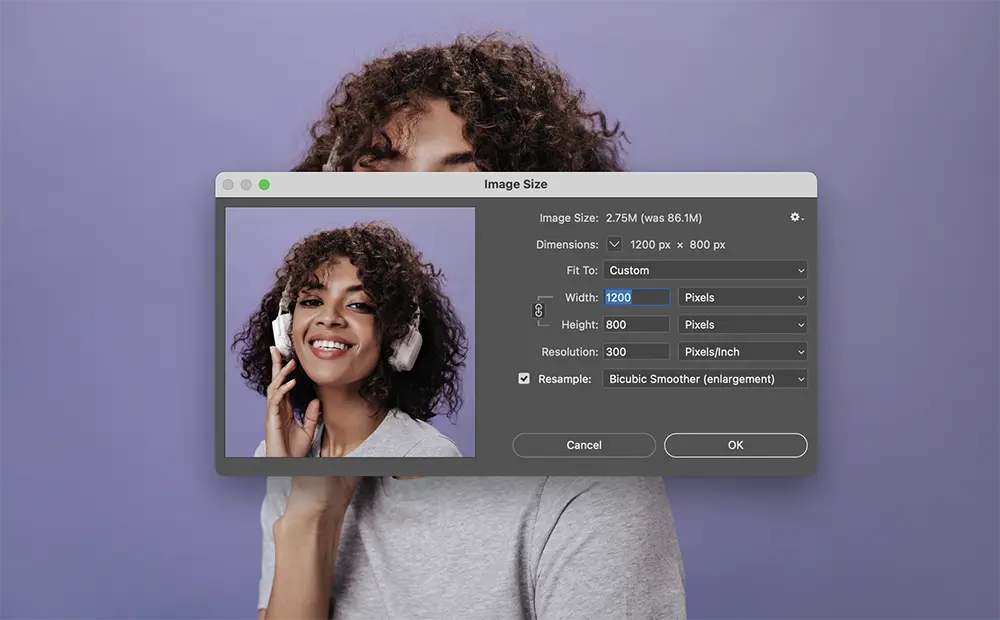Open the Height units Pixels dropdown
Image resolution: width=1000 pixels, height=620 pixels.
[x=742, y=325]
